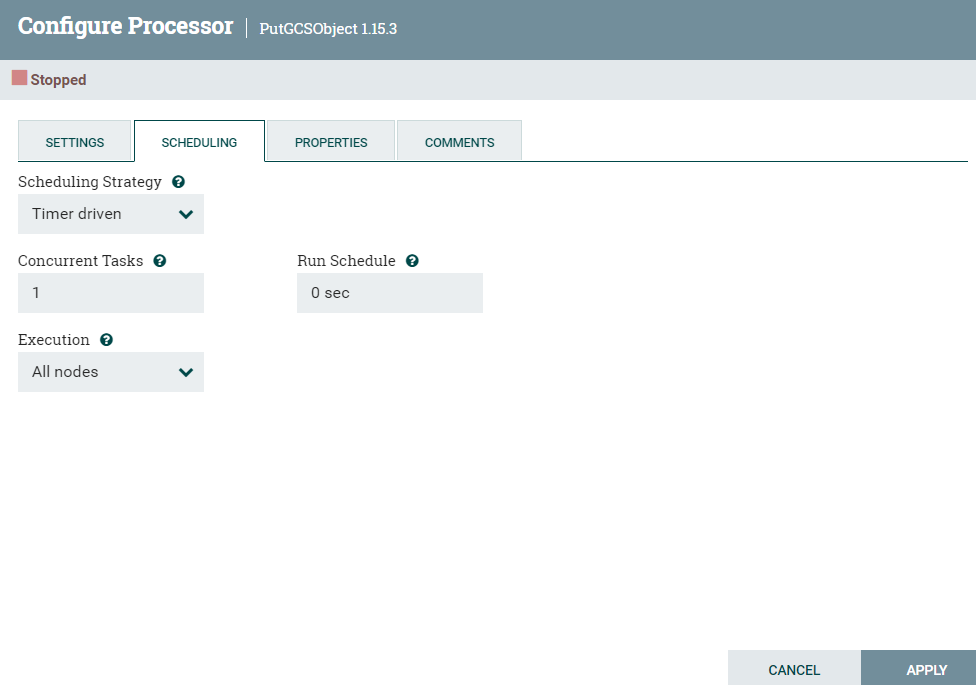The height and width of the screenshot is (685, 976).
Task: Edit the Run Schedule 0 sec field
Action: (x=390, y=293)
